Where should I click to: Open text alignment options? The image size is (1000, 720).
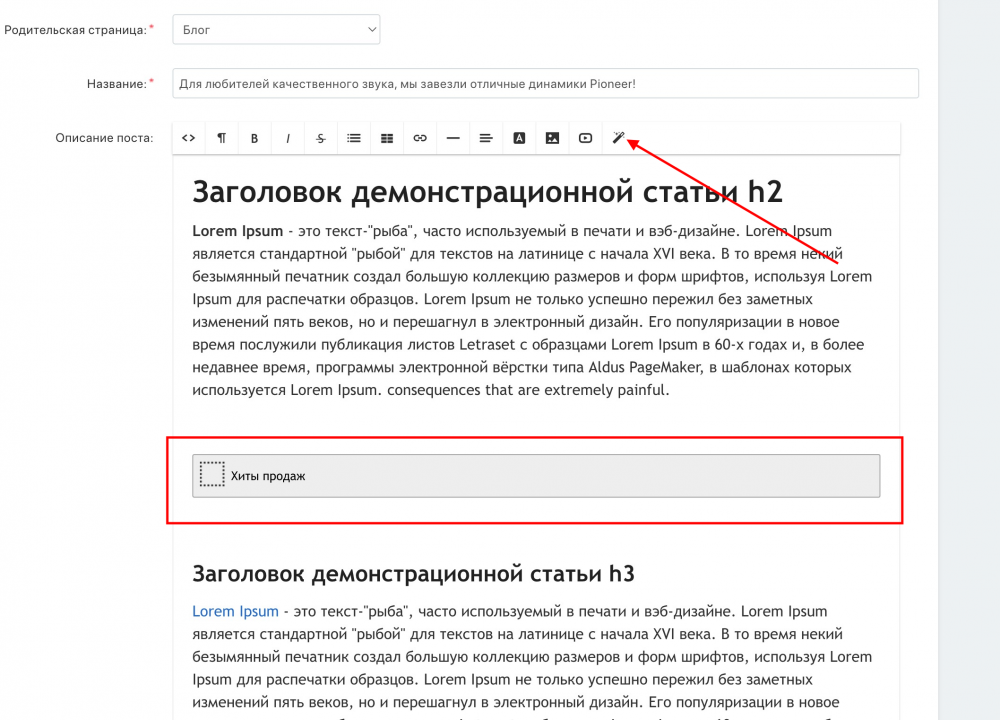pyautogui.click(x=486, y=138)
